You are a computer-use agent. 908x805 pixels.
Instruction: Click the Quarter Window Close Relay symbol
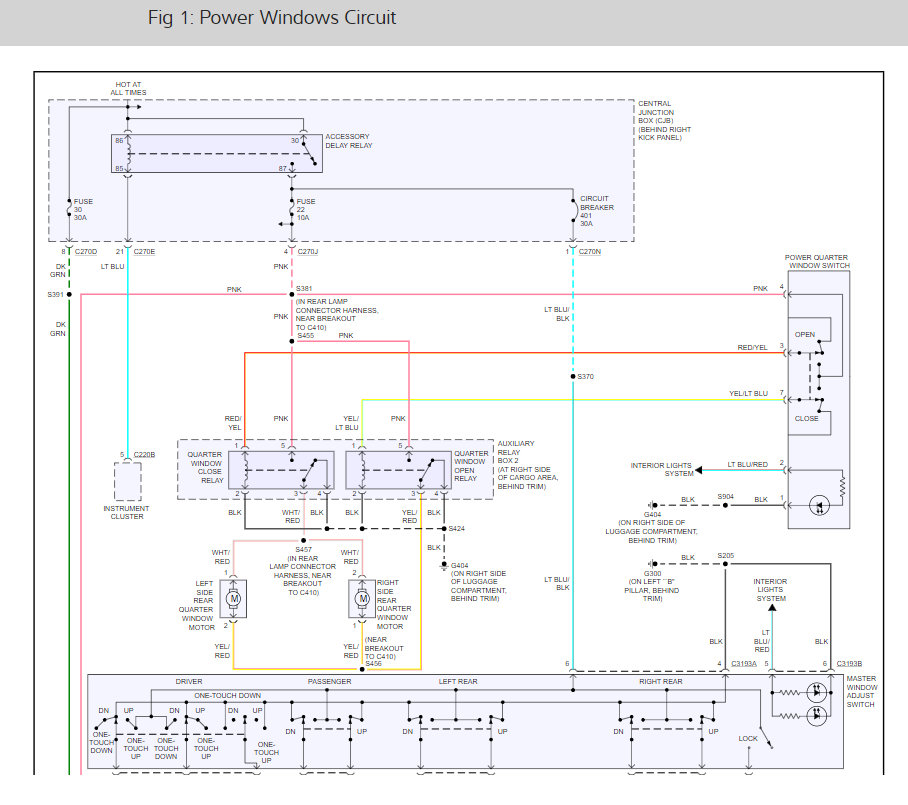click(x=281, y=470)
